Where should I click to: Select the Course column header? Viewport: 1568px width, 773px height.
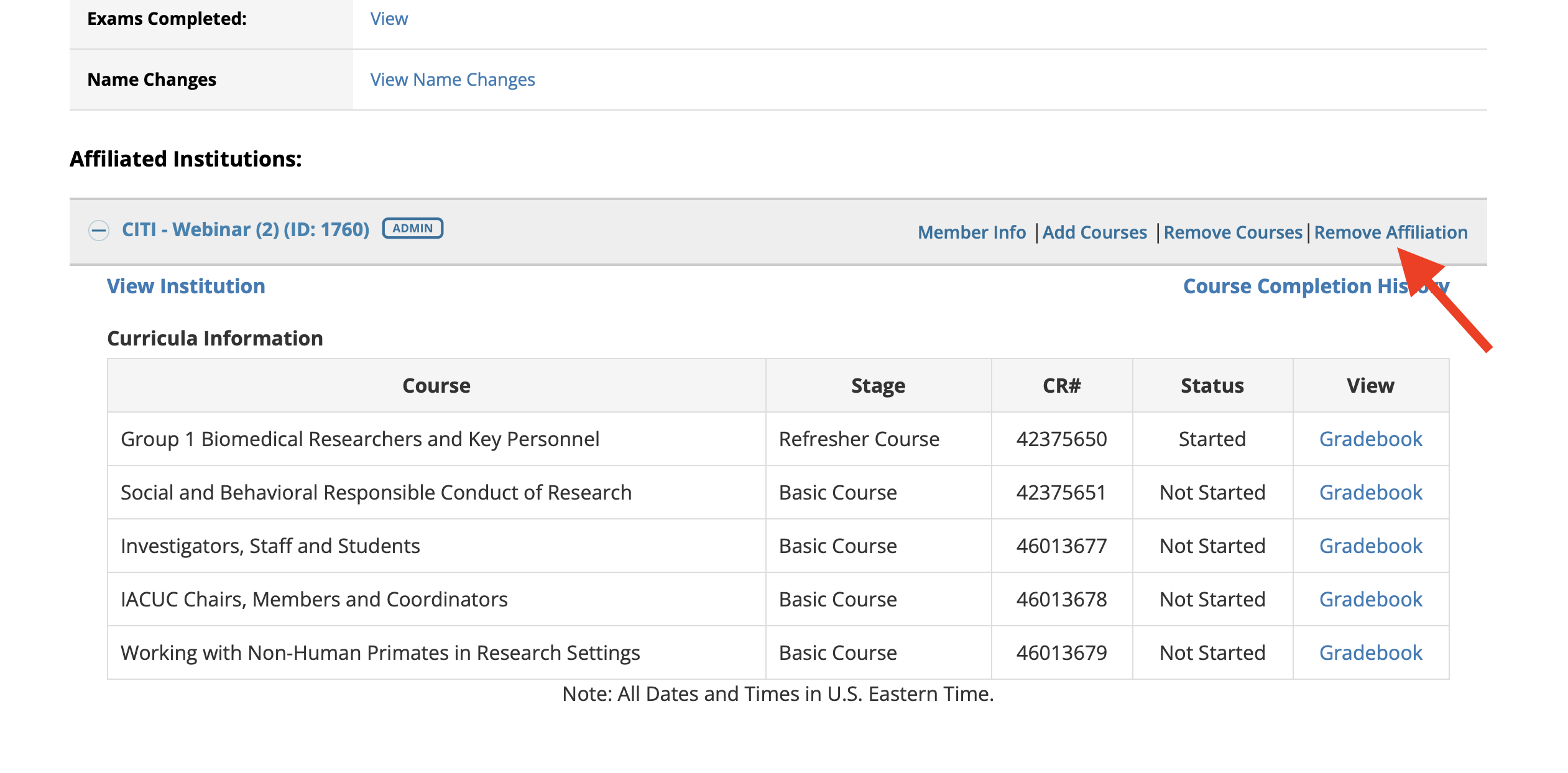pyautogui.click(x=436, y=385)
